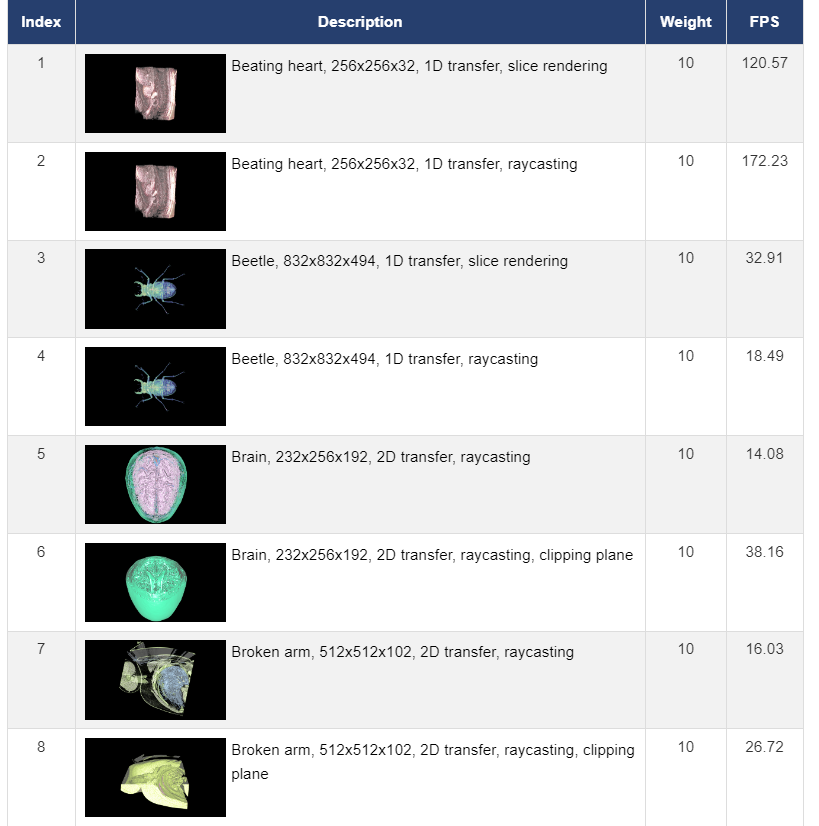Select index cell number 7
This screenshot has height=826, width=819.
coord(41,648)
